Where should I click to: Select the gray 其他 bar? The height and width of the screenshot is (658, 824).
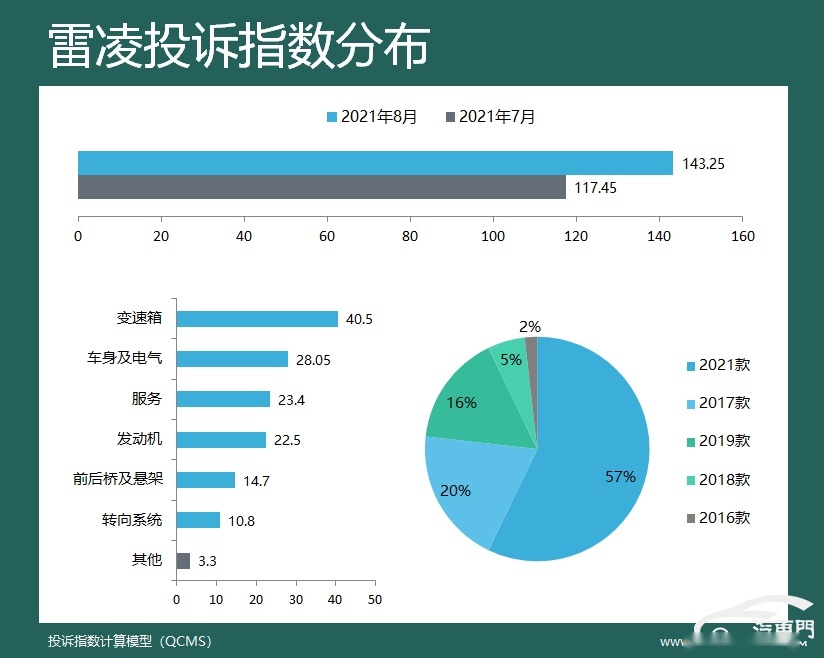(183, 561)
